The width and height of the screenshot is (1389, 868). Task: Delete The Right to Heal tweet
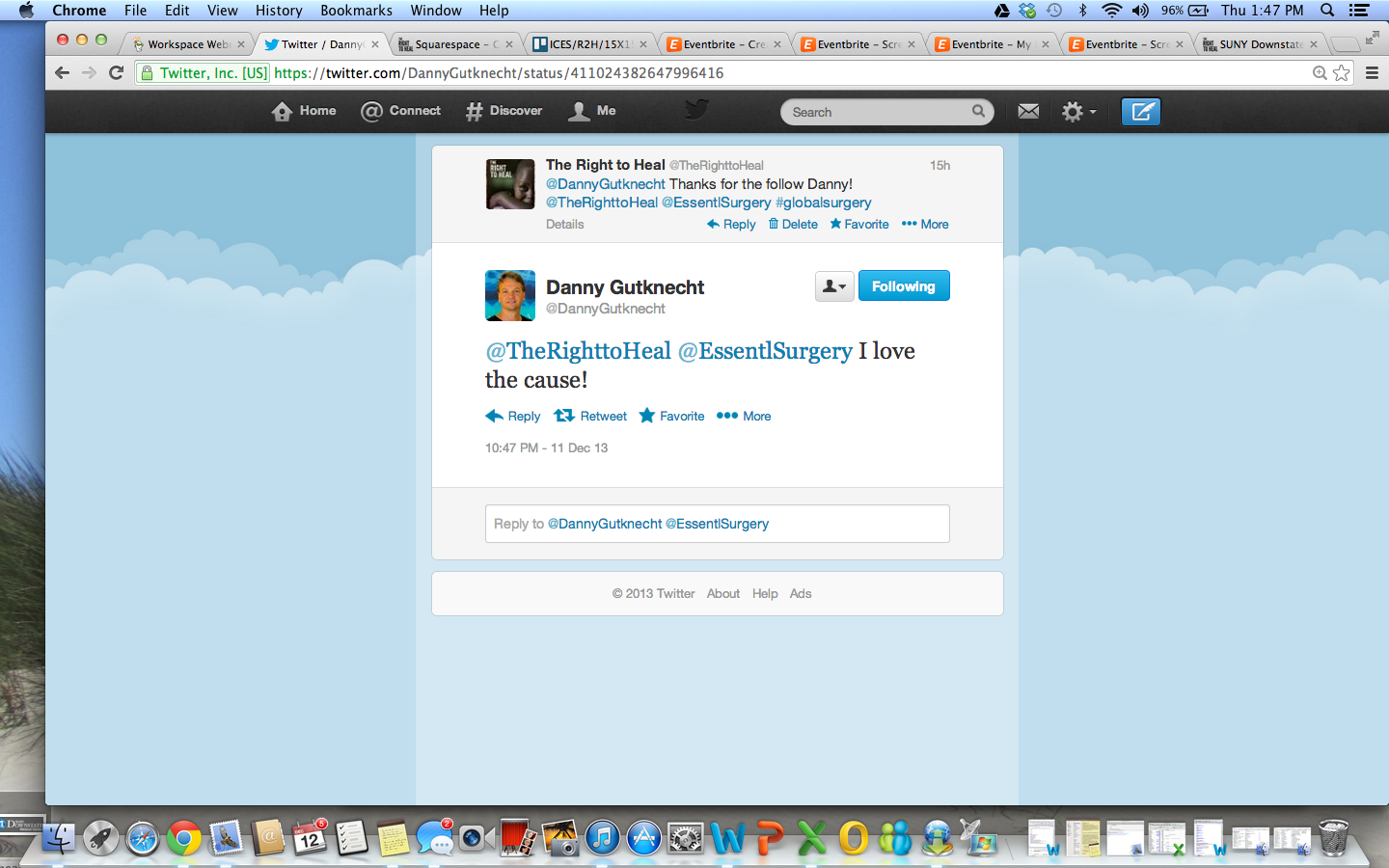coord(793,225)
